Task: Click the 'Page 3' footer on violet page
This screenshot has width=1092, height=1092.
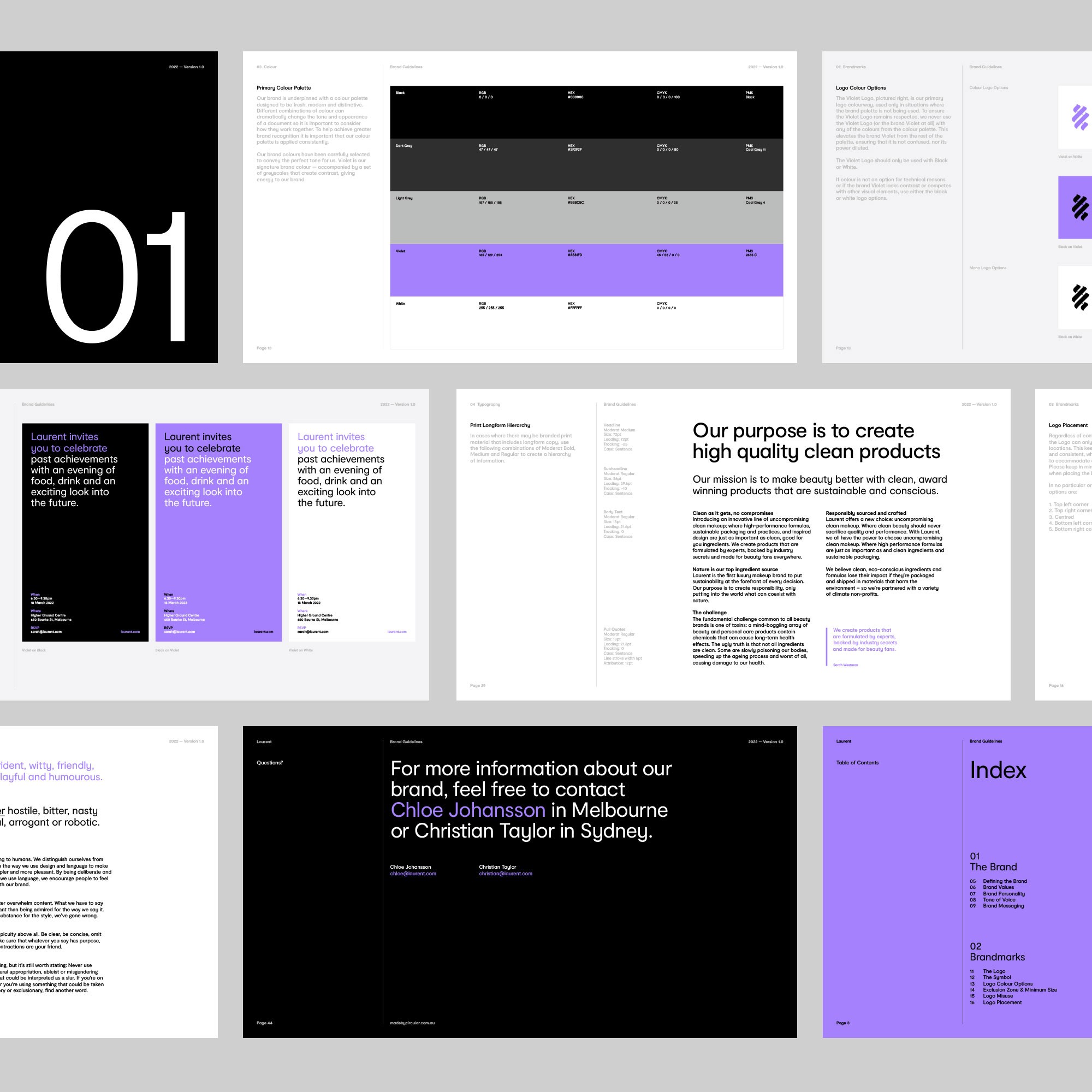Action: pos(842,1023)
